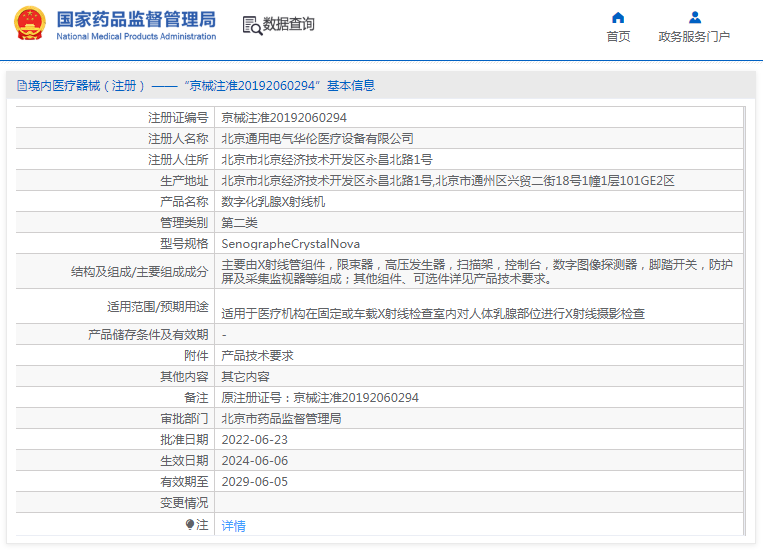Select model SenographeCrystalNova
The image size is (763, 552).
click(x=291, y=243)
